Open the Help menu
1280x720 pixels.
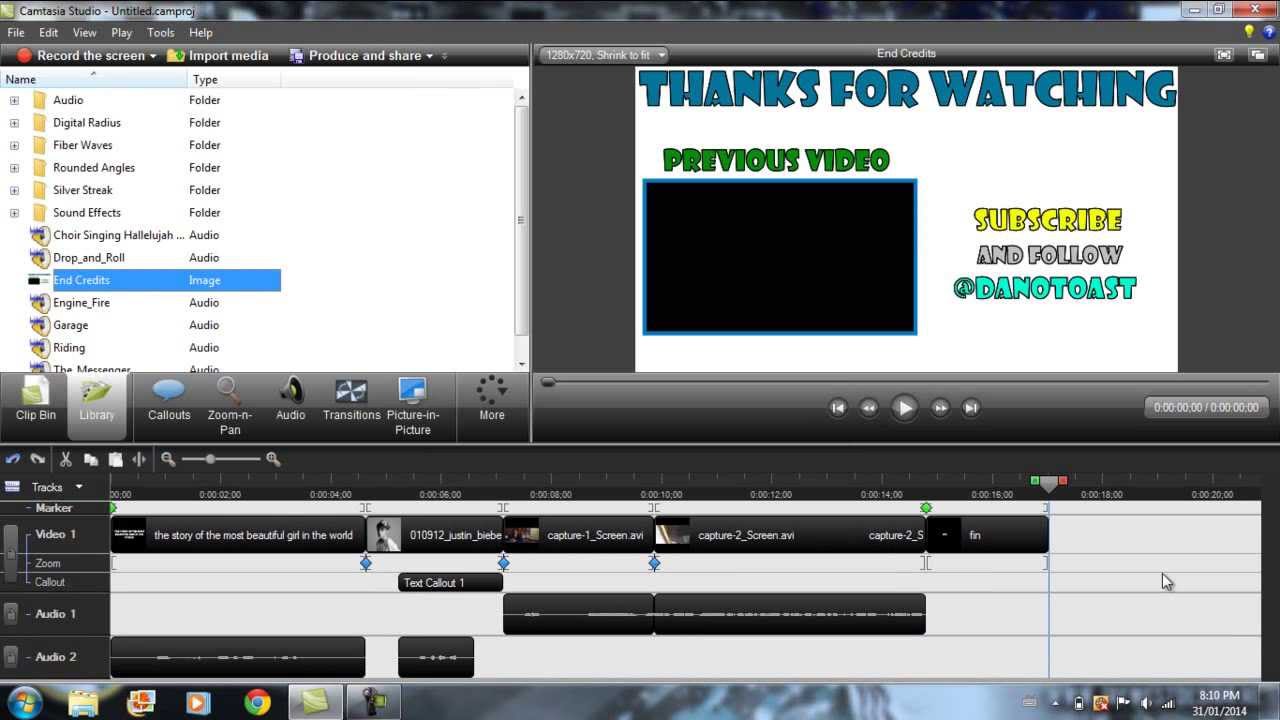click(x=201, y=33)
